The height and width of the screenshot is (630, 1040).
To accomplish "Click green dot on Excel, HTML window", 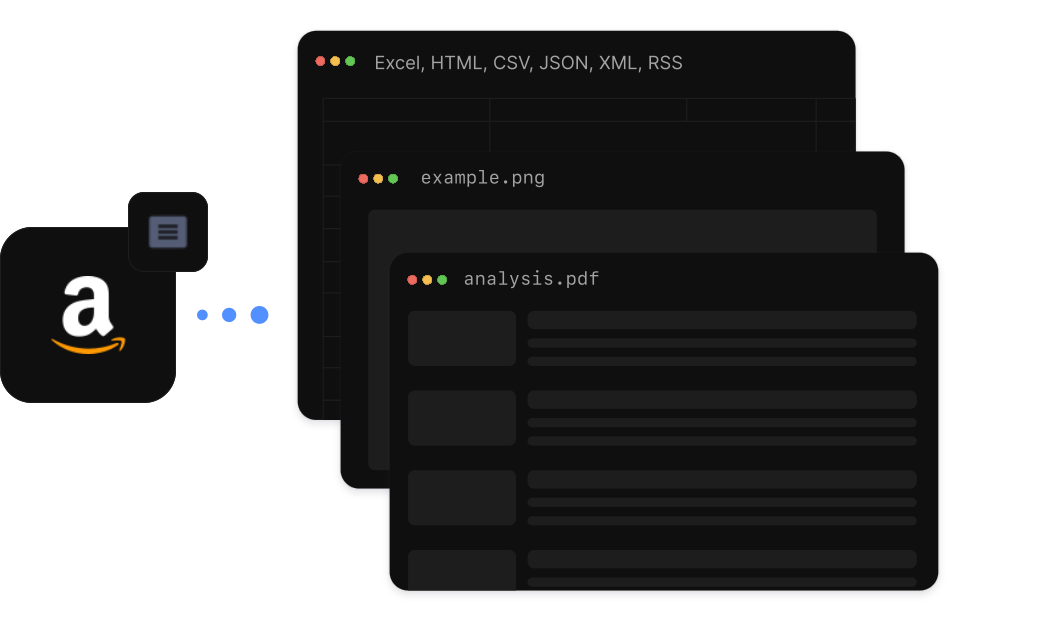I will (x=350, y=61).
